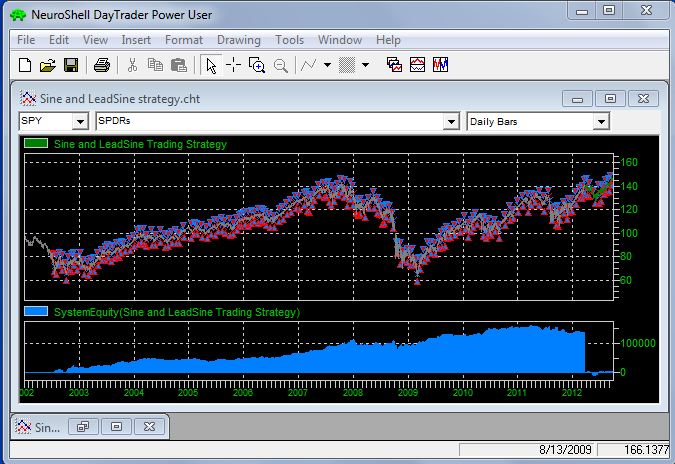Image resolution: width=675 pixels, height=464 pixels.
Task: Open fill pattern dropdown arrow
Action: point(365,65)
